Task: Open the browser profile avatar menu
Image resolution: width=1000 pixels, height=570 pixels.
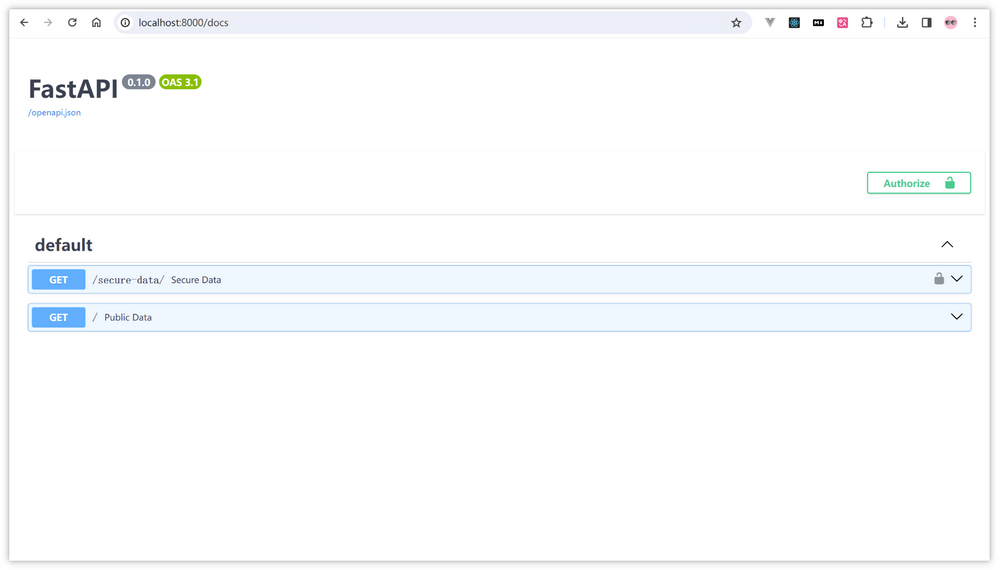Action: point(950,22)
